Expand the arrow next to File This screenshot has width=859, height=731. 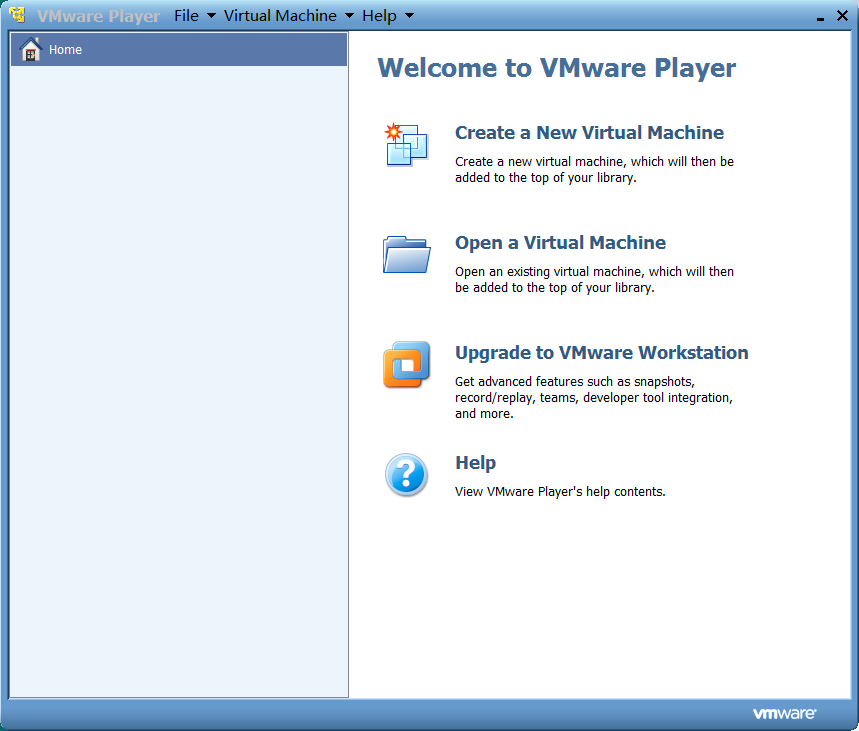coord(211,16)
